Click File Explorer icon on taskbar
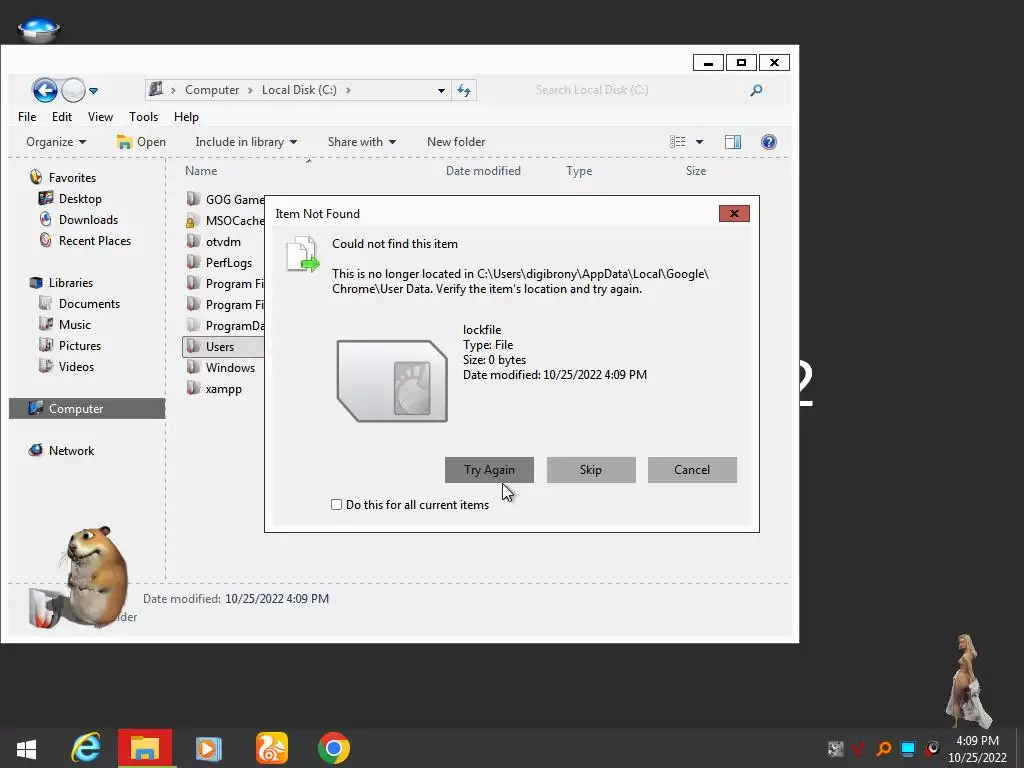1024x768 pixels. point(145,748)
